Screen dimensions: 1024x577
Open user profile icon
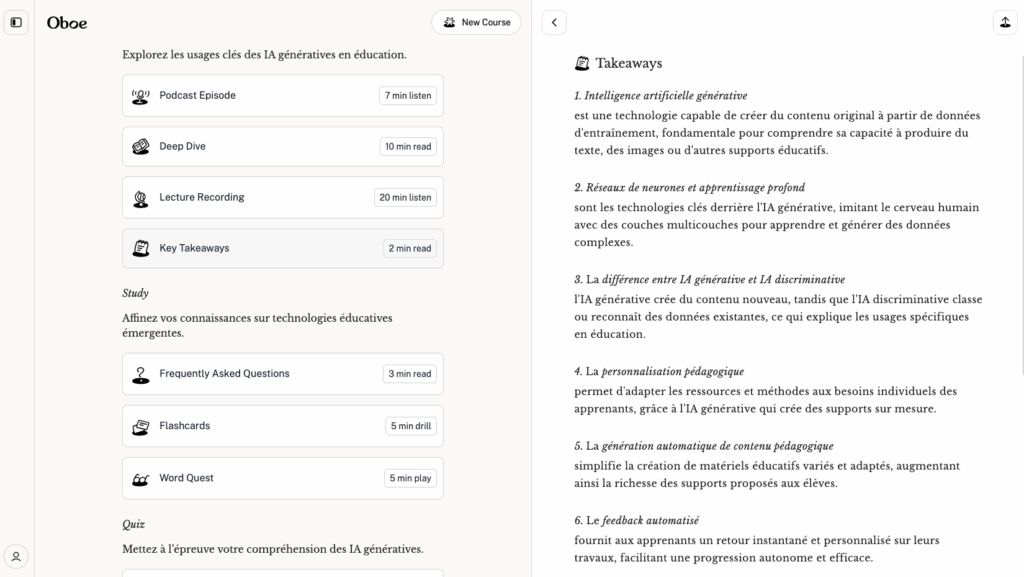[x=16, y=556]
